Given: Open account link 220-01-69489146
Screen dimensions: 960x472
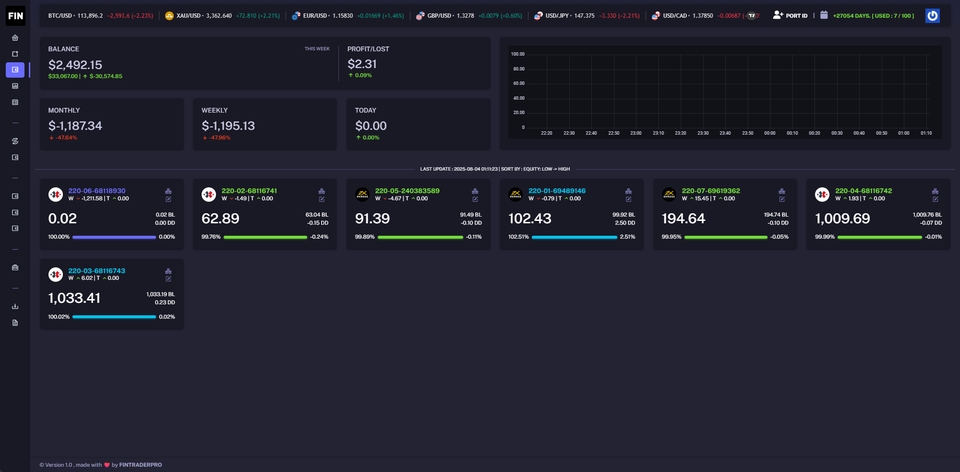Looking at the screenshot, I should (x=557, y=191).
